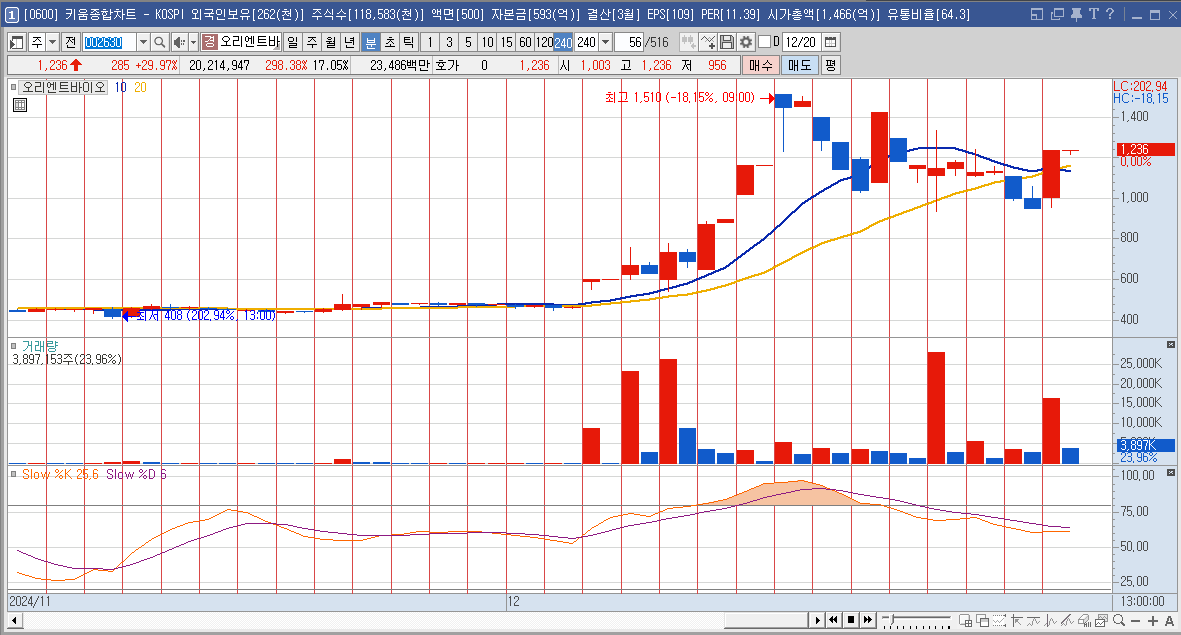
Task: Click the overlapping windows icon in bottom toolbar
Action: [982, 621]
